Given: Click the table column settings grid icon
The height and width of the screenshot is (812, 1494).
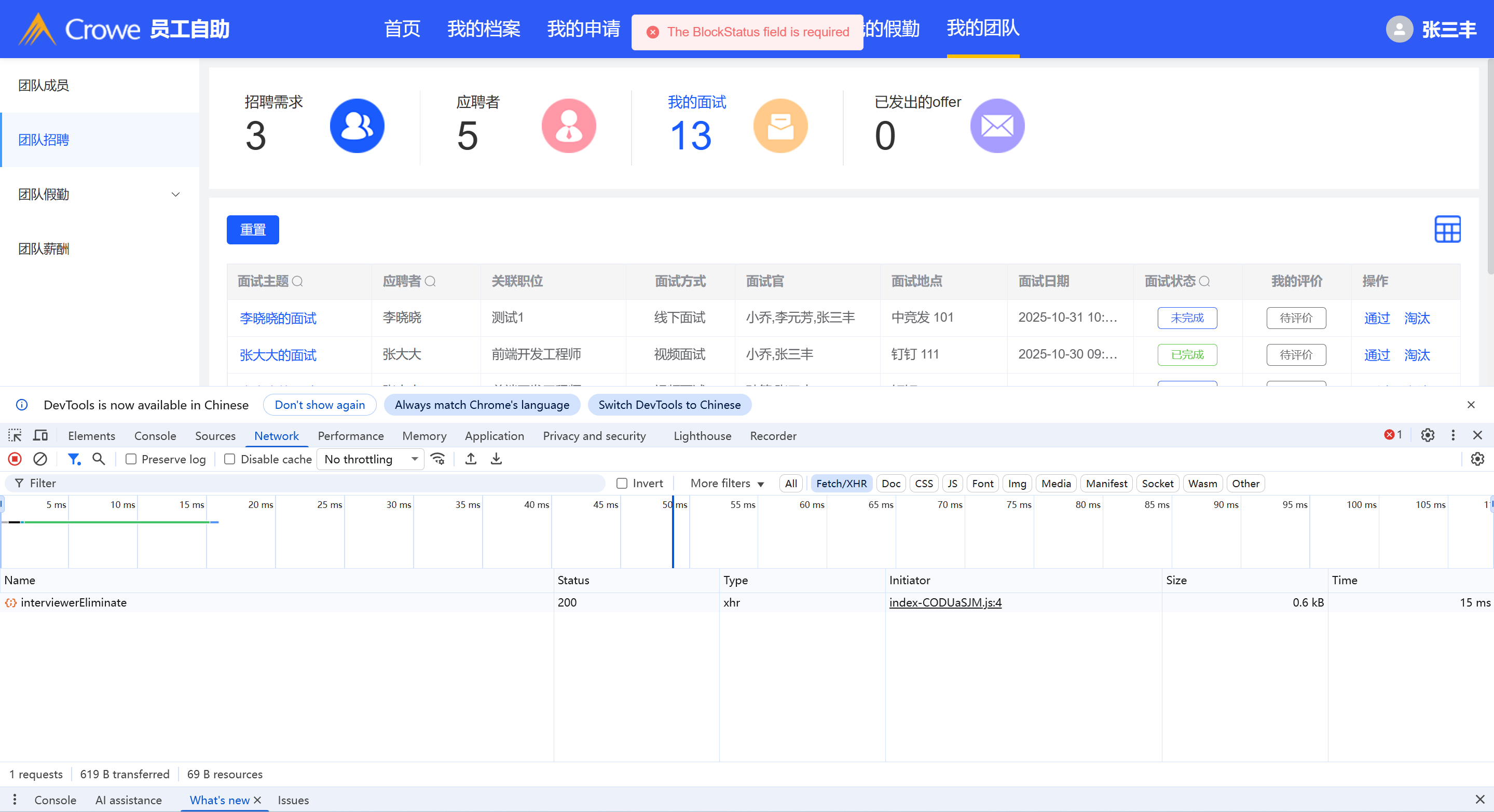Looking at the screenshot, I should point(1447,229).
